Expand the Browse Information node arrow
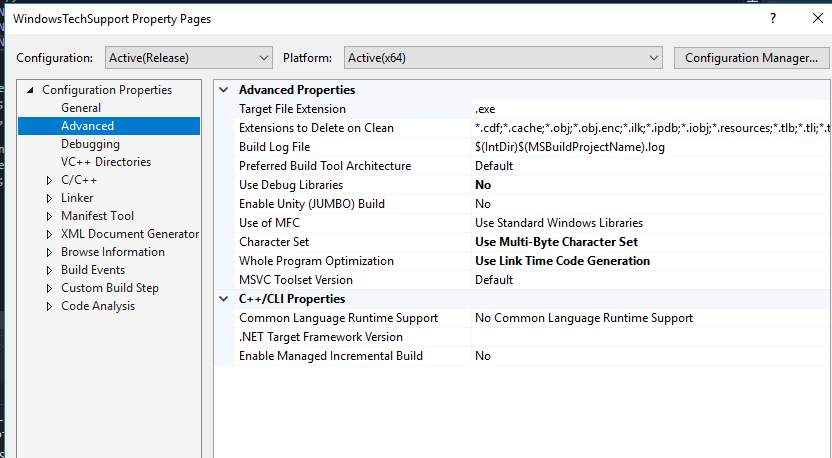Viewport: 832px width, 458px height. tap(49, 253)
